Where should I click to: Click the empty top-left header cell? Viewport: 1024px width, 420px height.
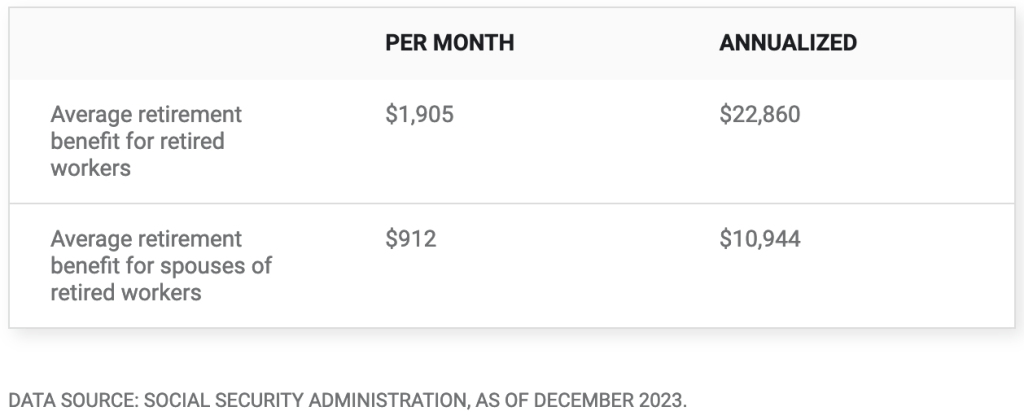coord(190,43)
